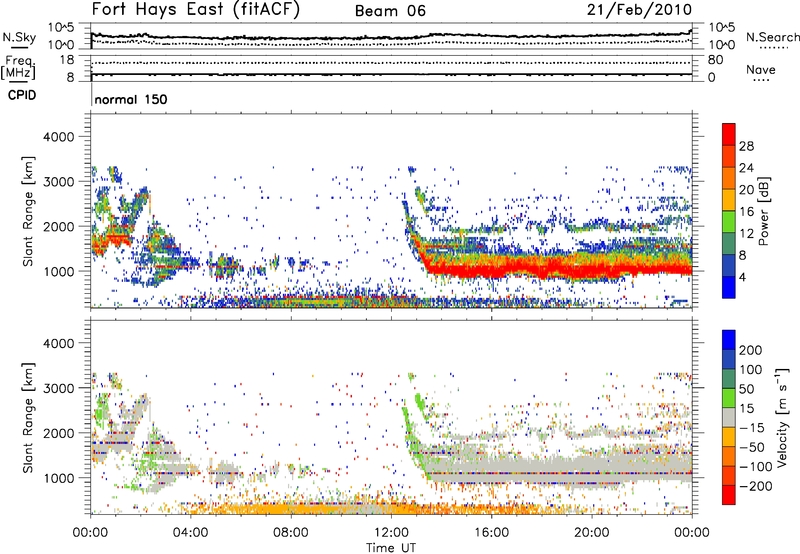This screenshot has height=554, width=800.
Task: Click the 'Nave' legend label
Action: pos(760,69)
